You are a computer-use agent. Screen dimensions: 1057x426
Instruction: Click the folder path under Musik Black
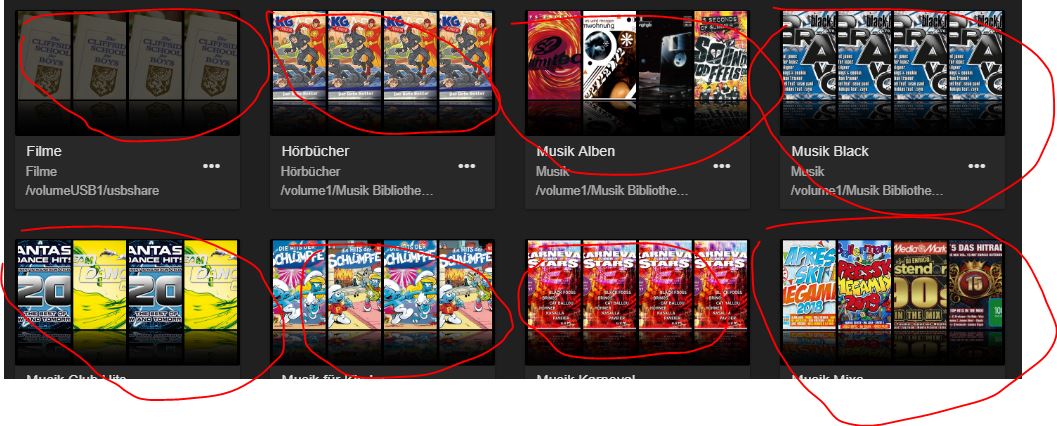867,191
